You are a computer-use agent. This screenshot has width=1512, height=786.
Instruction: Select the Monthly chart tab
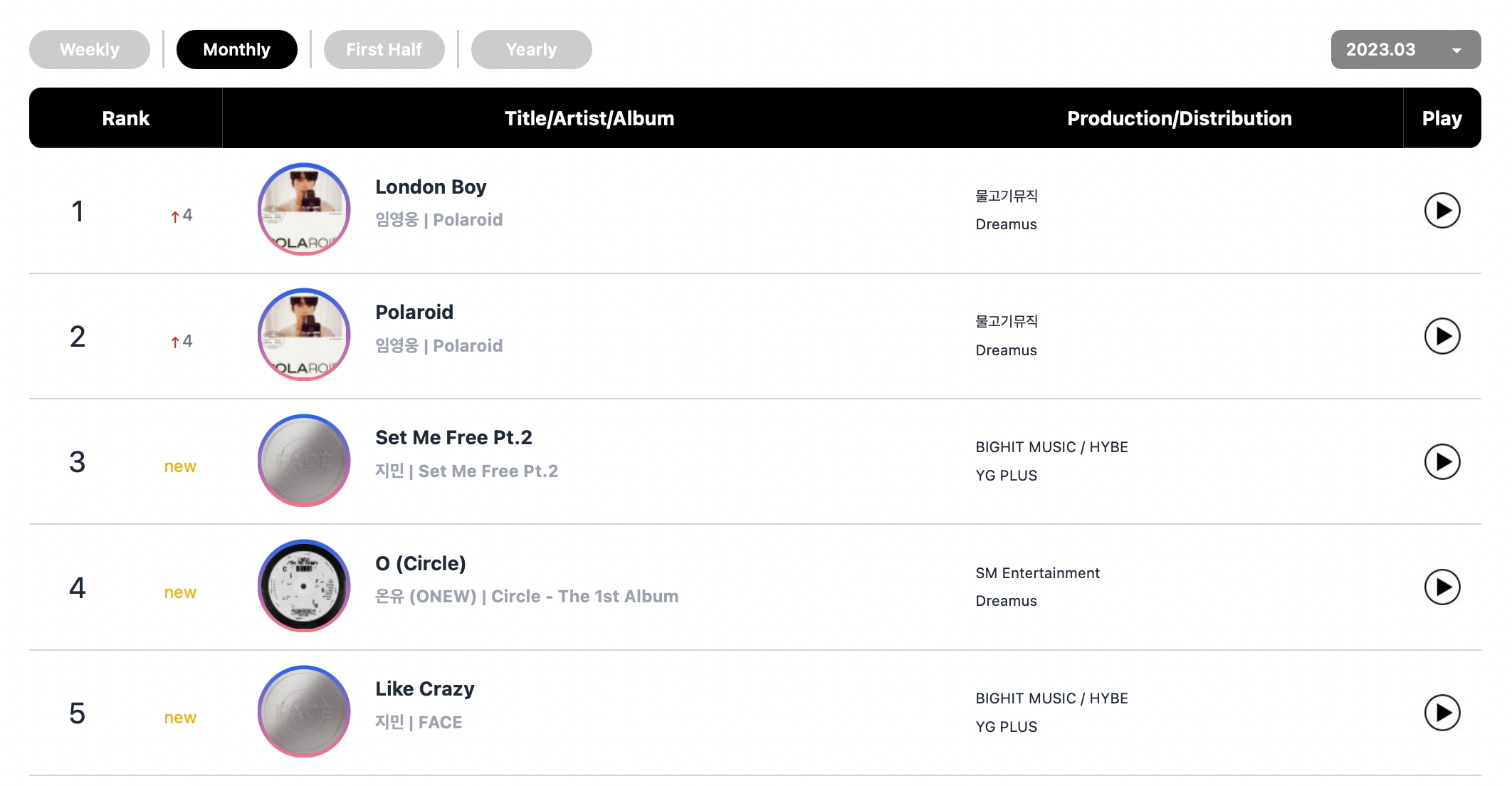(237, 50)
